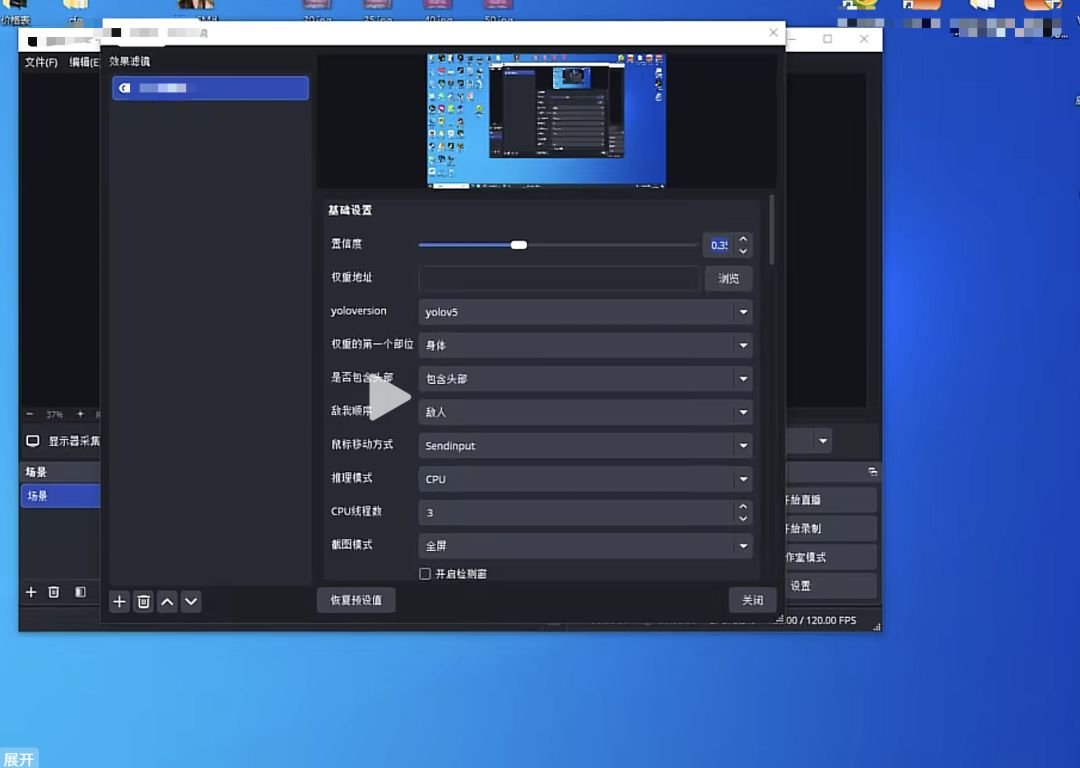Open the 截图模式 全屏 dropdown
This screenshot has height=768, width=1080.
pyautogui.click(x=585, y=546)
